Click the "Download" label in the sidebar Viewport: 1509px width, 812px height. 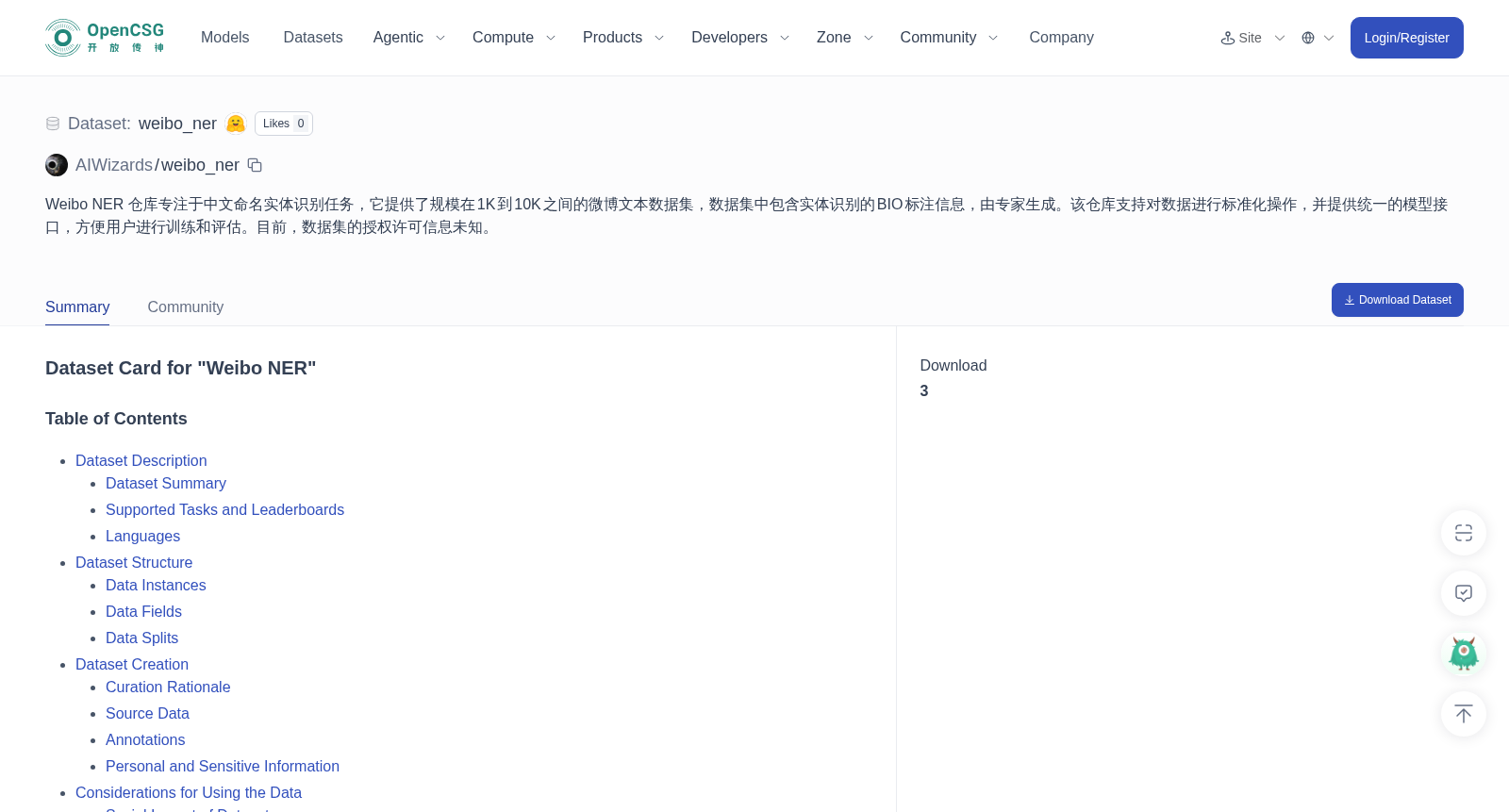(953, 365)
